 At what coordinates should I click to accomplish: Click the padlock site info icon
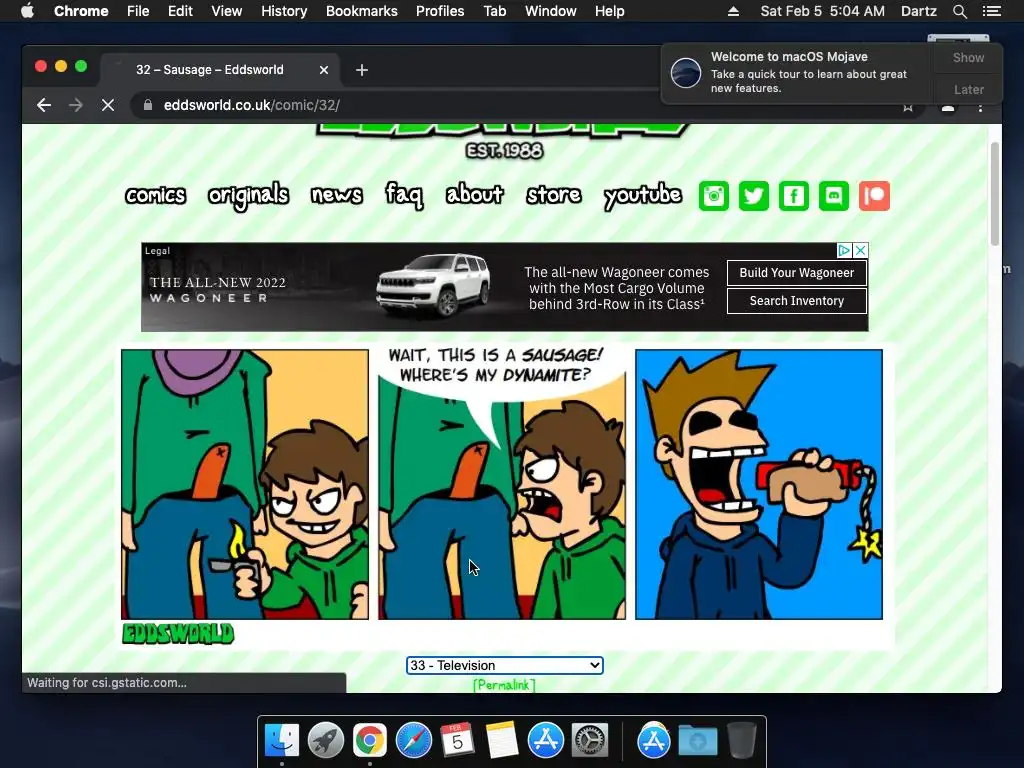[x=148, y=105]
